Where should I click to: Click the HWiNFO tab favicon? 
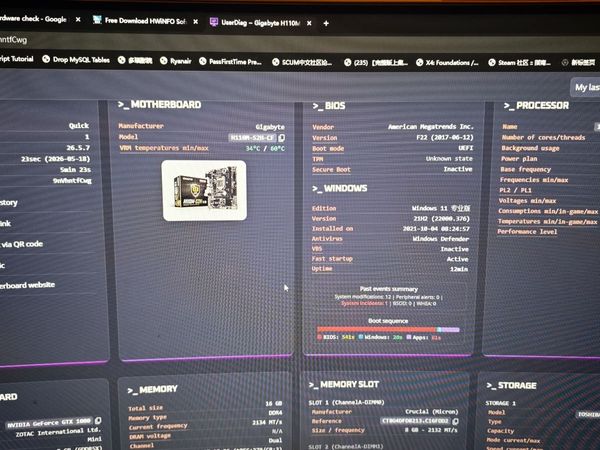97,20
